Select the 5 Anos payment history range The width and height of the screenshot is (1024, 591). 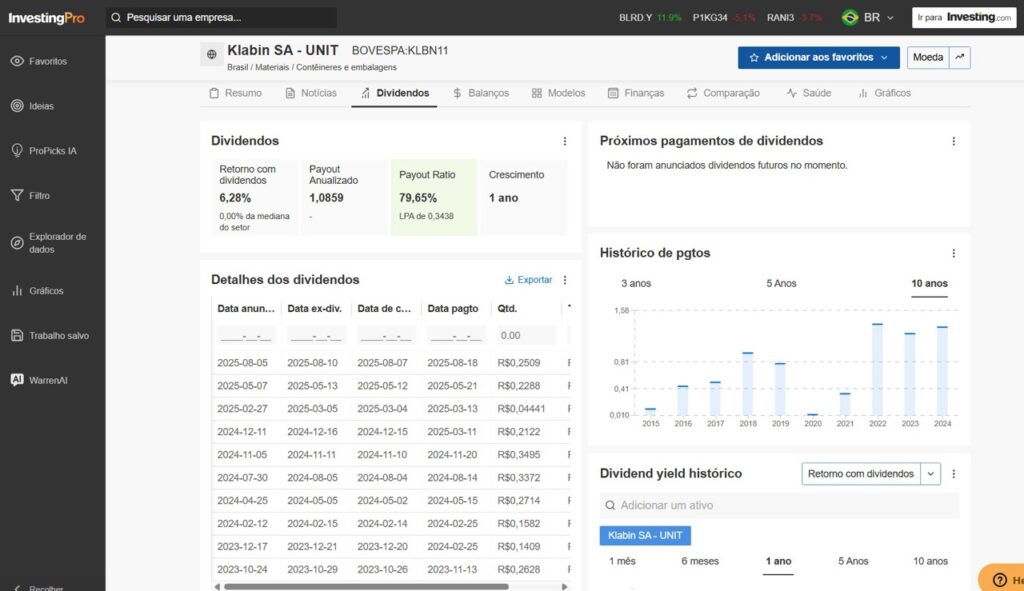(x=781, y=283)
